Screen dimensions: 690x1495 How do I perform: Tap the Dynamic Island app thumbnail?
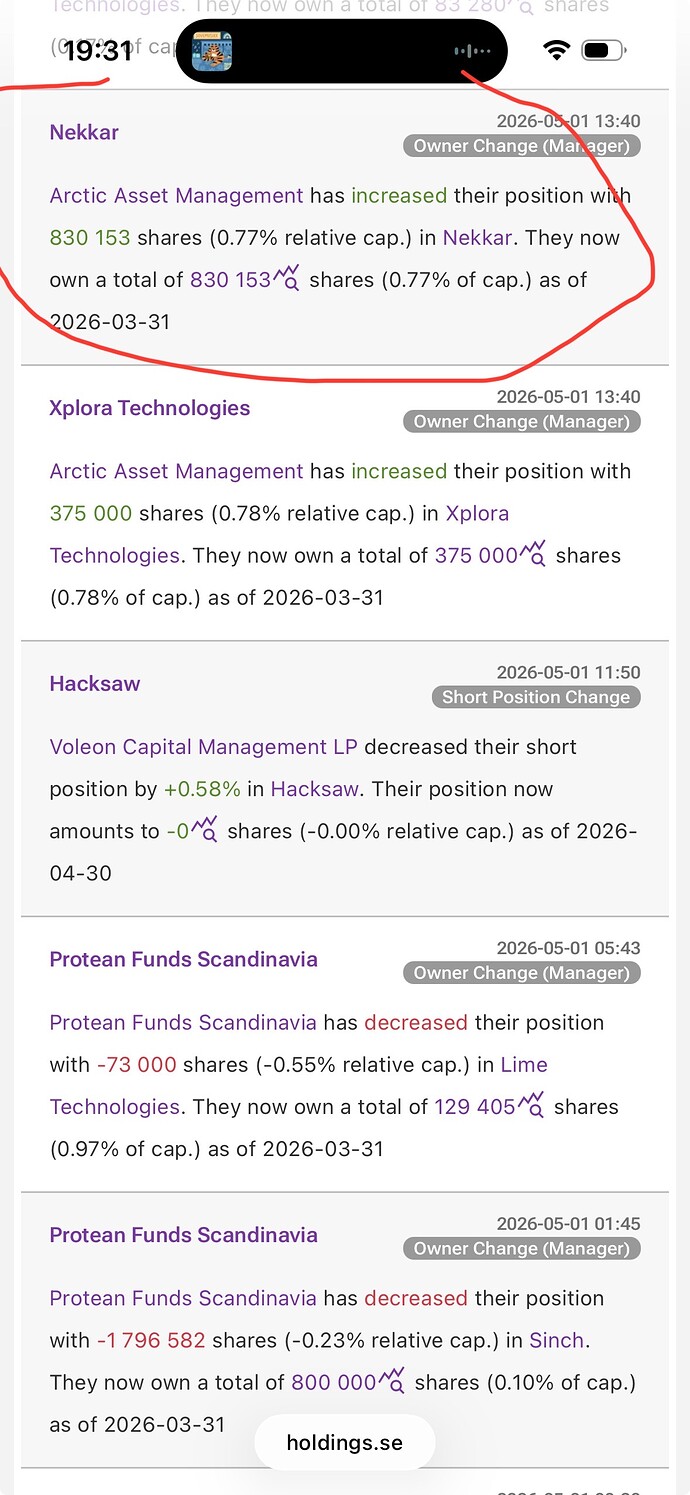click(x=213, y=50)
